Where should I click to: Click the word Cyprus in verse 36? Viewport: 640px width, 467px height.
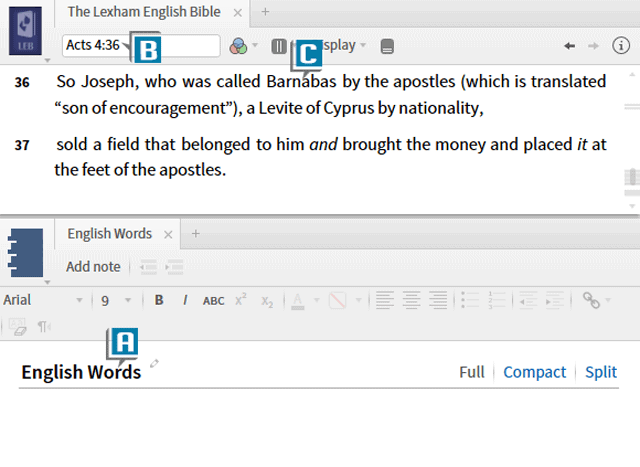click(349, 108)
